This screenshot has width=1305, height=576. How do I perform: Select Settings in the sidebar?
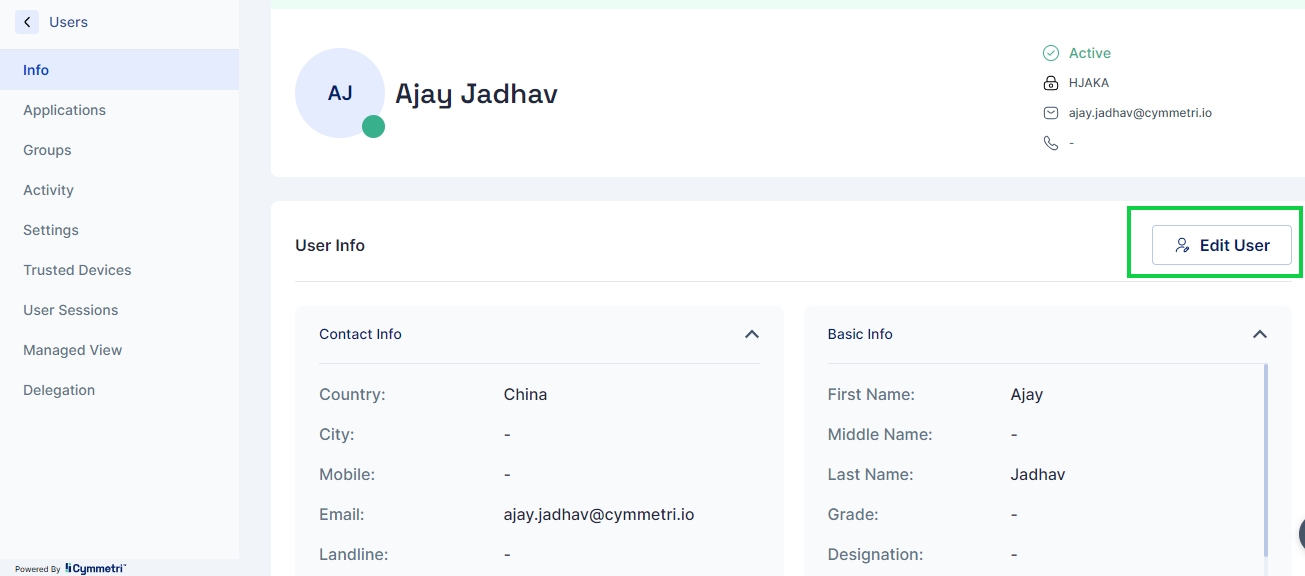51,230
